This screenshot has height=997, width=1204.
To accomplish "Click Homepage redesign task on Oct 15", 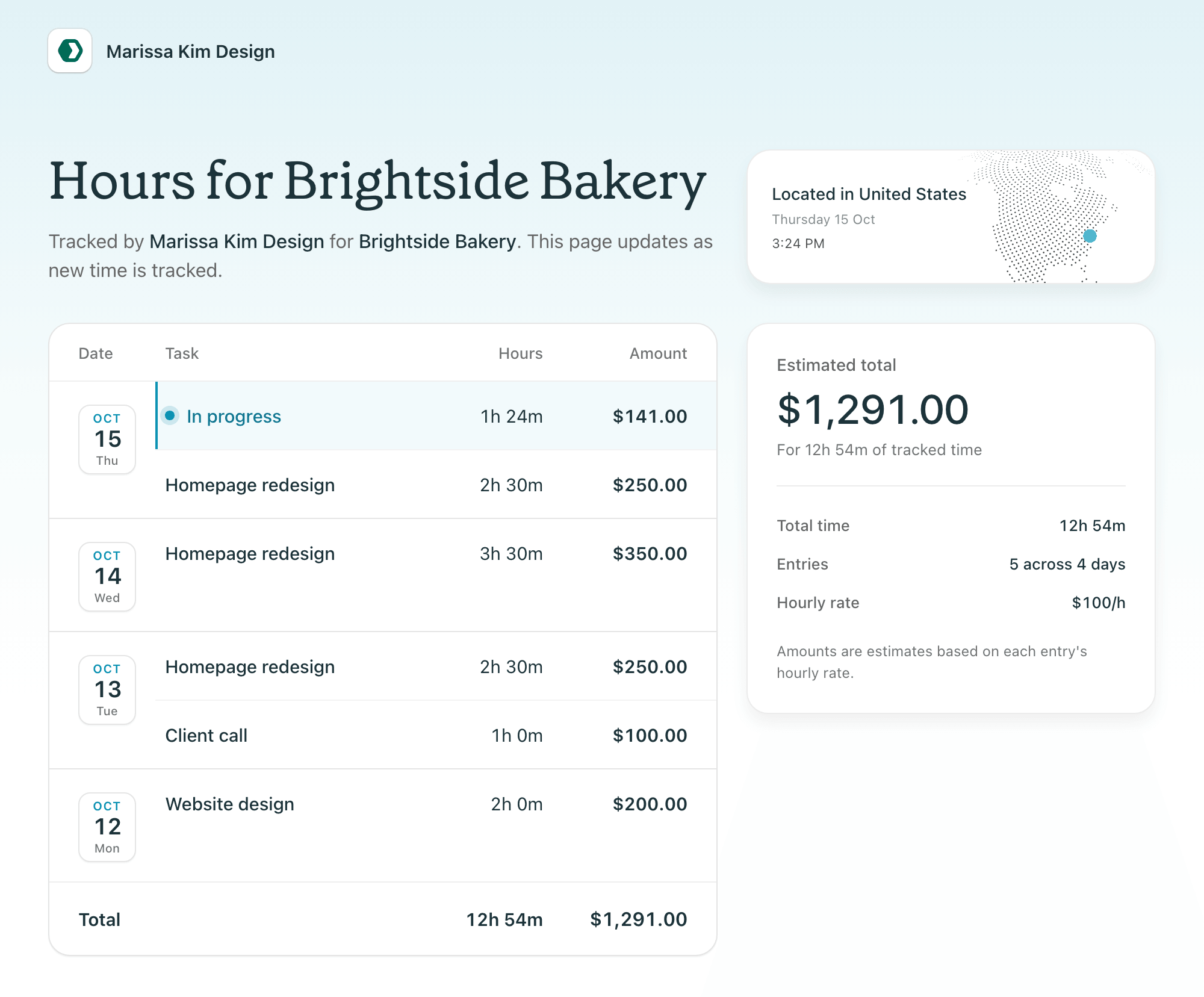I will click(x=250, y=485).
